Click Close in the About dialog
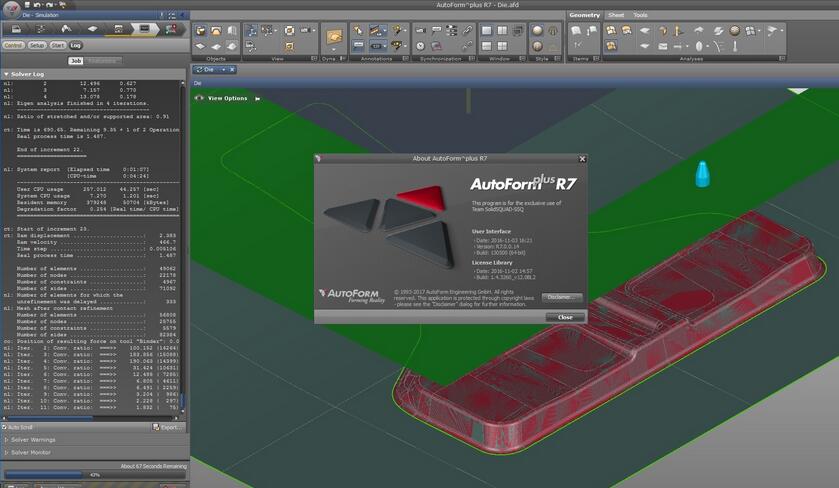Viewport: 839px width, 488px height. pos(565,317)
